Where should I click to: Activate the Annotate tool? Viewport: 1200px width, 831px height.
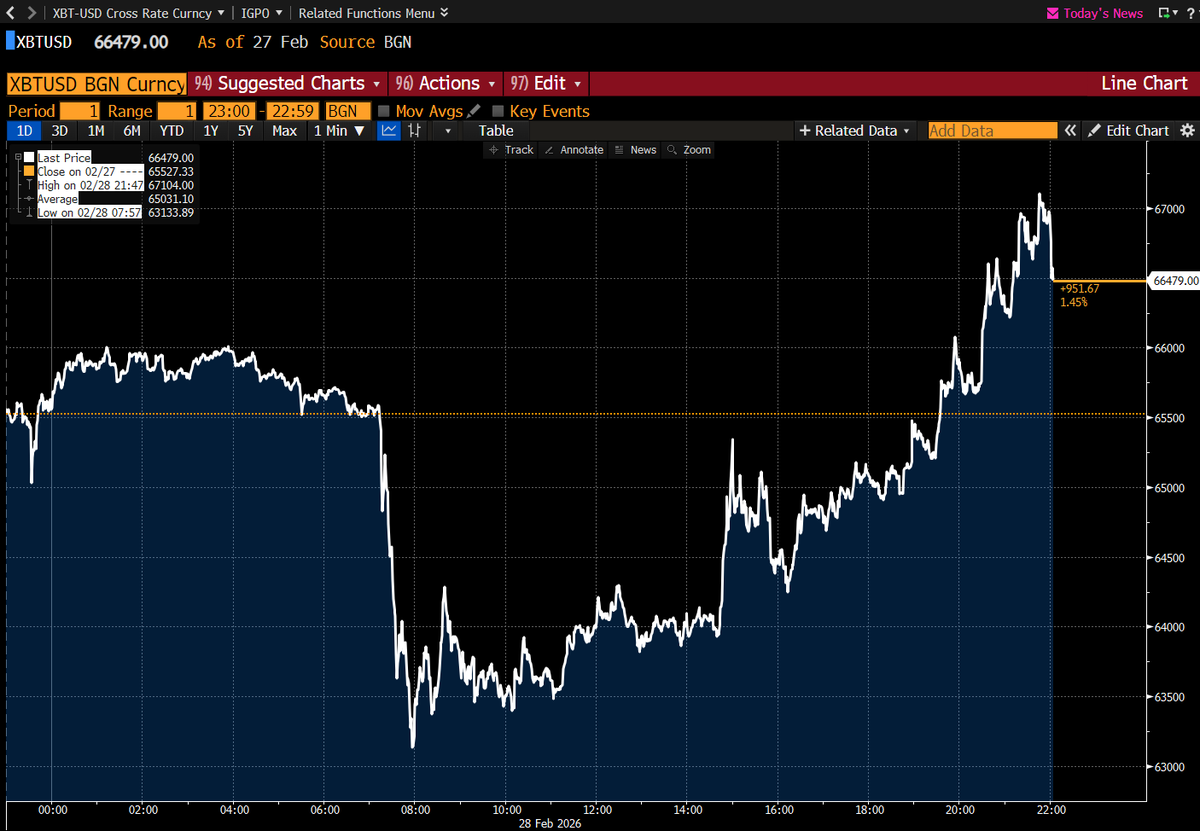point(574,149)
